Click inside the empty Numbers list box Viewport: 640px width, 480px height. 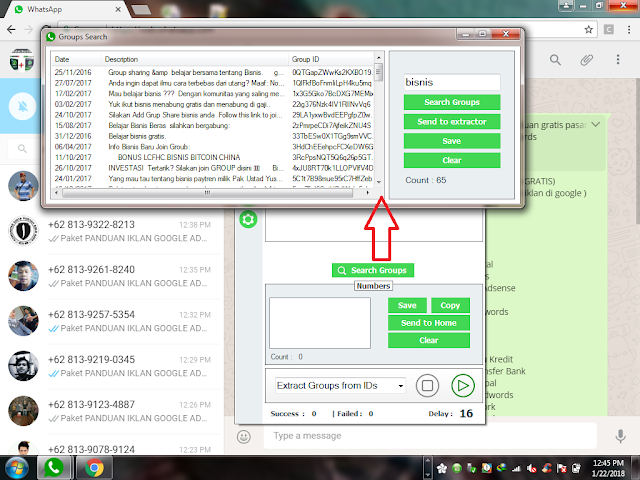coord(320,323)
